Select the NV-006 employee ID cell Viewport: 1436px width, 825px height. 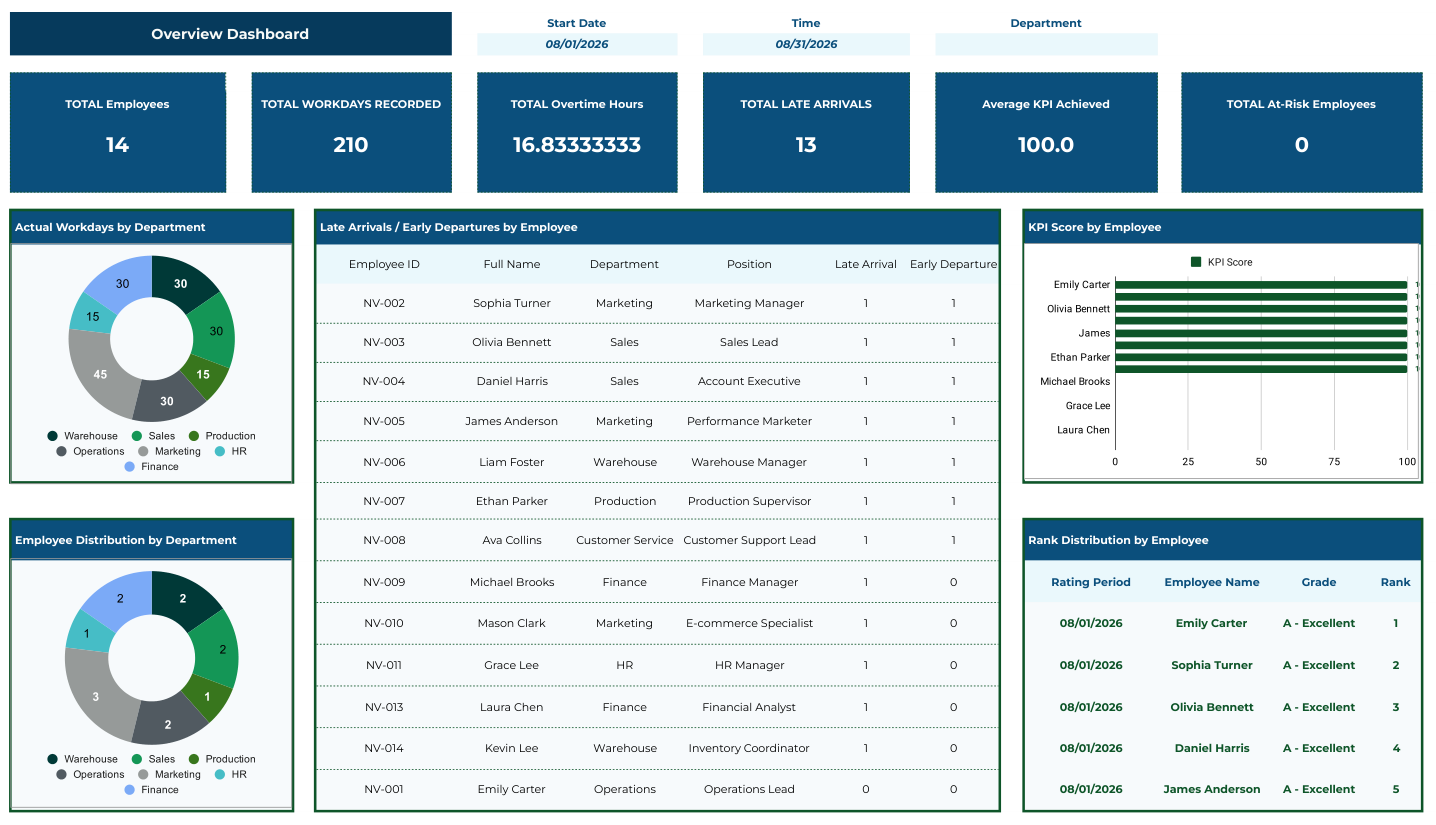point(384,462)
